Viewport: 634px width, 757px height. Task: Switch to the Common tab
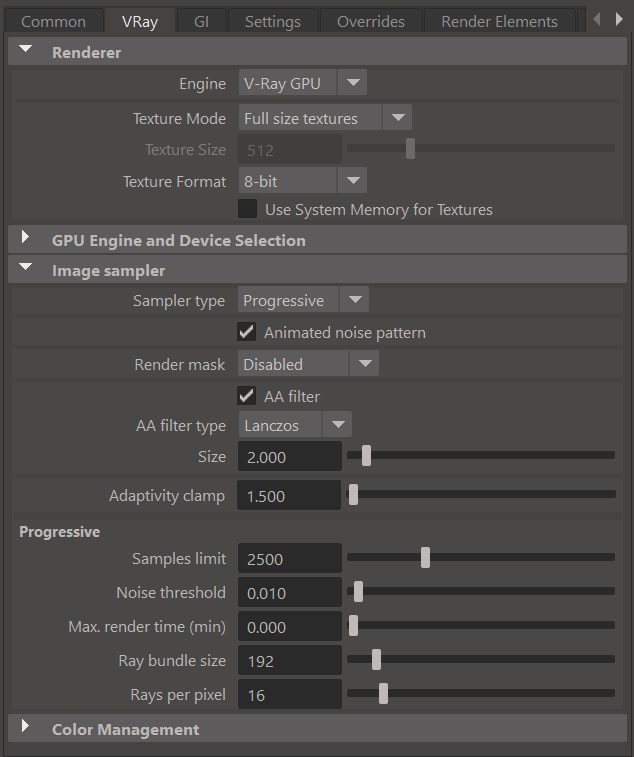click(x=53, y=21)
